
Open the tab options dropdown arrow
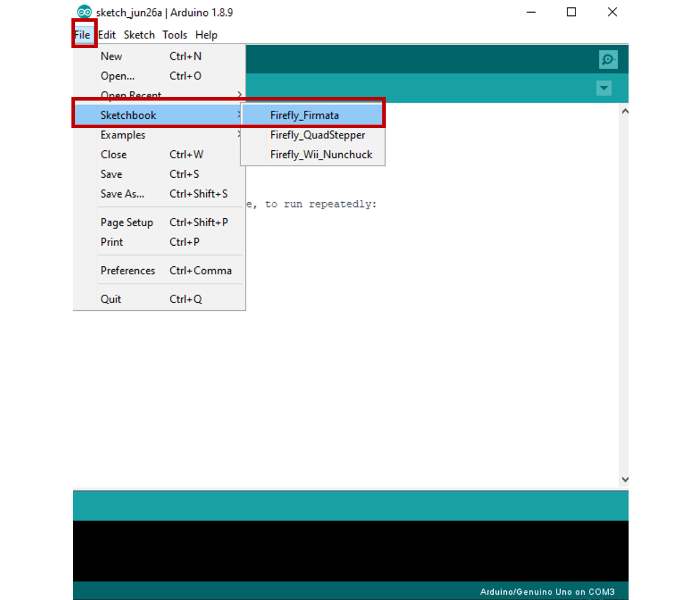point(604,88)
